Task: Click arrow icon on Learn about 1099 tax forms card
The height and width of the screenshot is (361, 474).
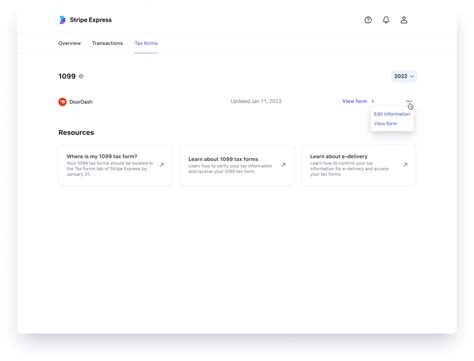Action: coord(283,165)
